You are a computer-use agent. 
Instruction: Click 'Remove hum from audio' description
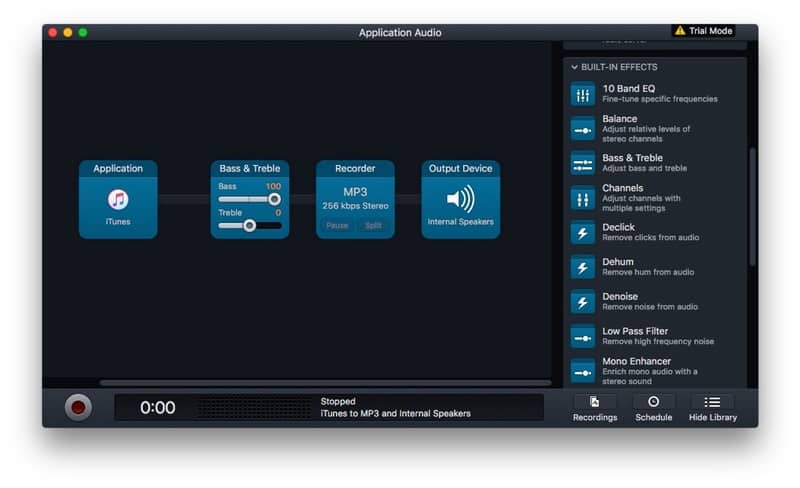[x=648, y=273]
